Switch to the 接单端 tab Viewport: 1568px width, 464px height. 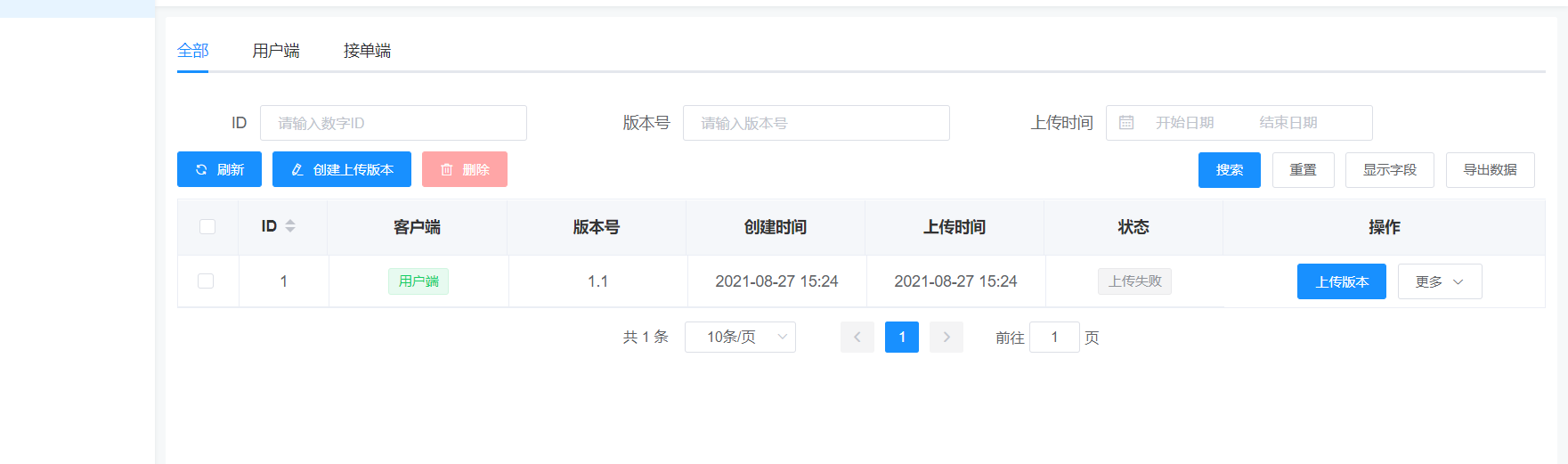(367, 51)
